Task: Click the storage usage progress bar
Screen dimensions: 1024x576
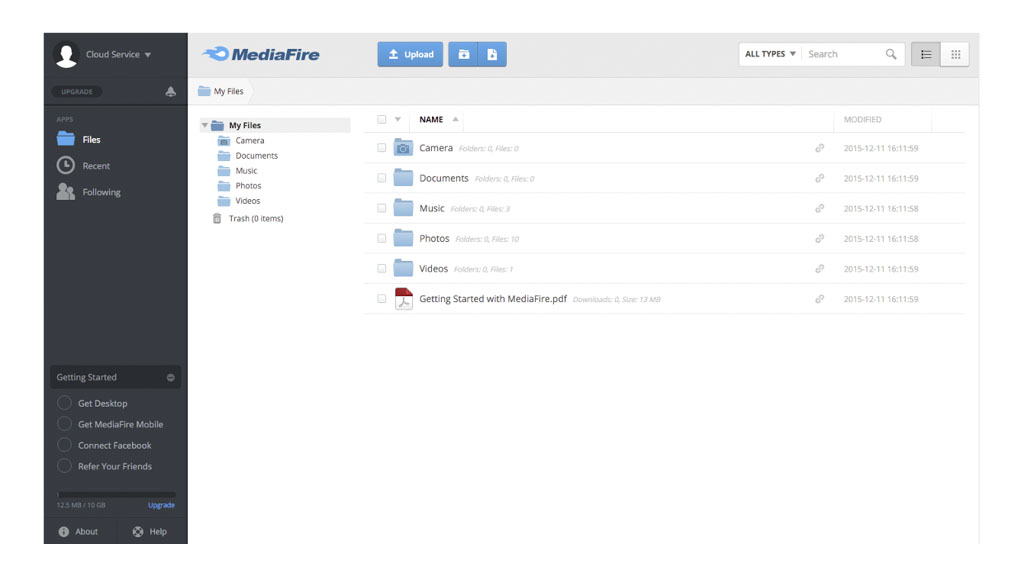Action: (116, 494)
